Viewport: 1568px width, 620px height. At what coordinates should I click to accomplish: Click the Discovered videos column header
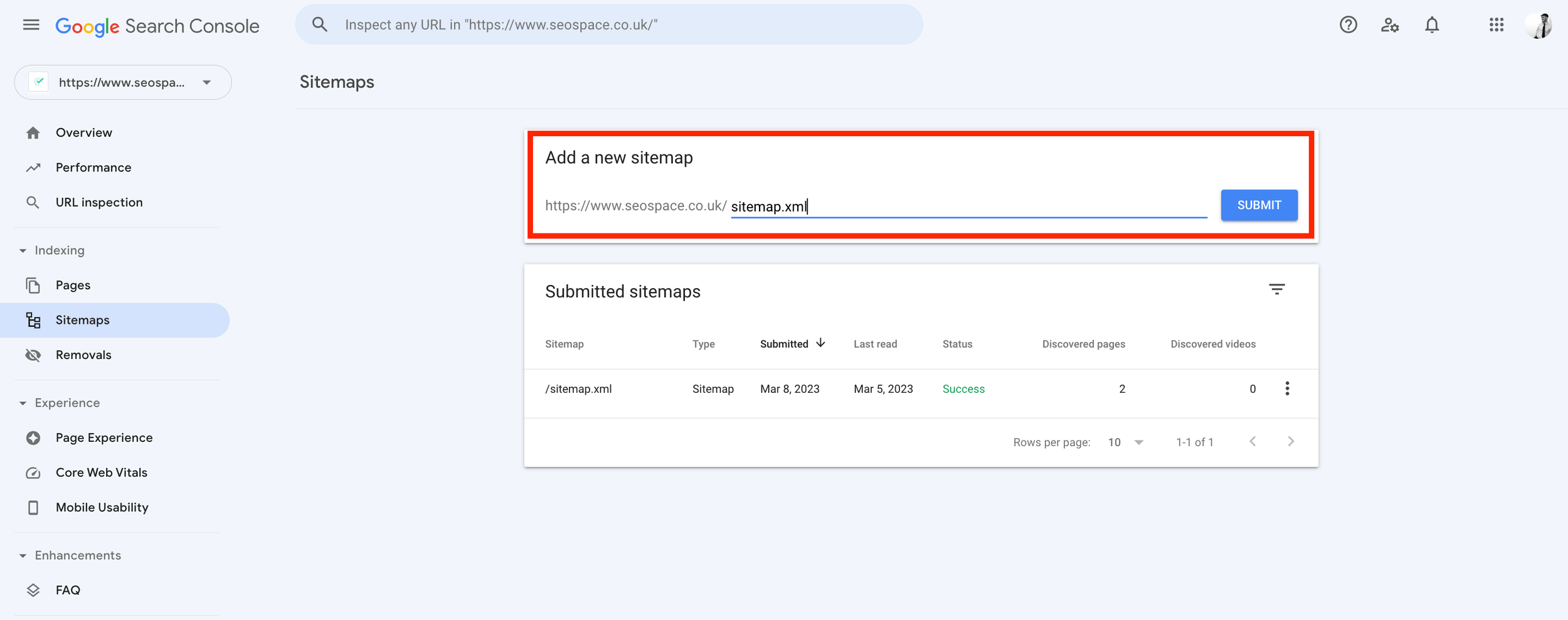click(x=1212, y=344)
